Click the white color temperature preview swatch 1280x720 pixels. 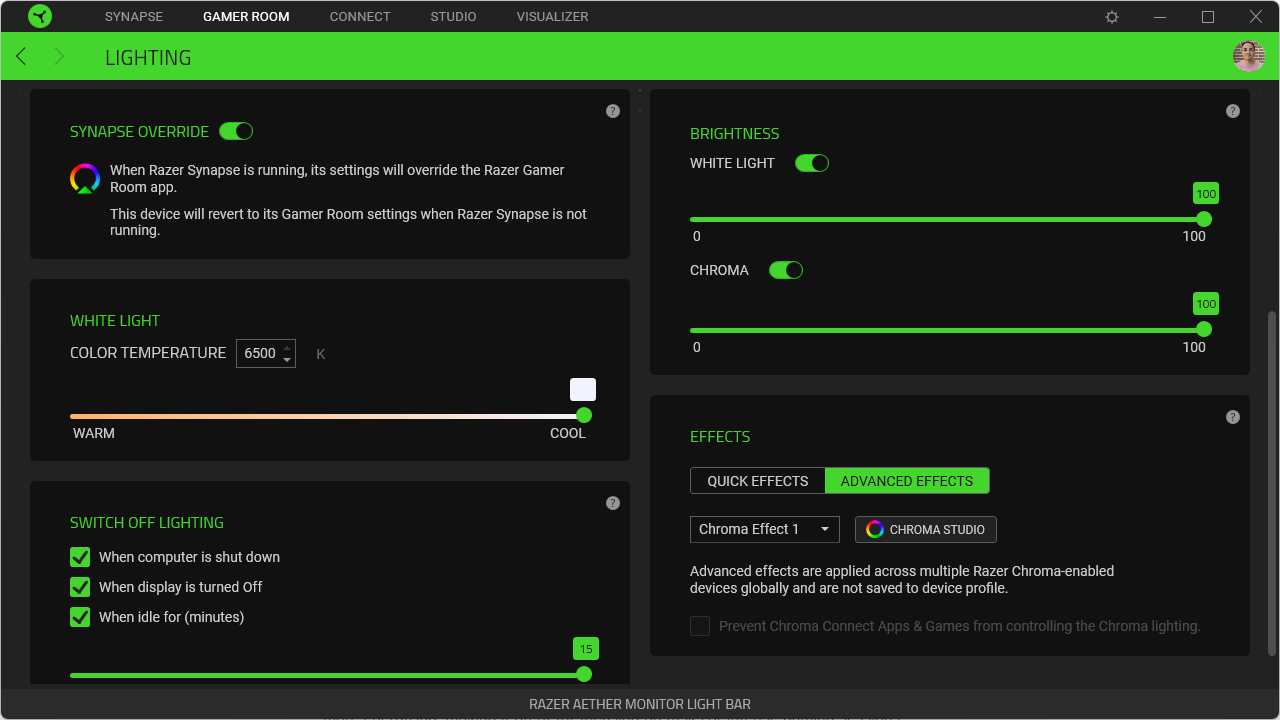click(583, 390)
